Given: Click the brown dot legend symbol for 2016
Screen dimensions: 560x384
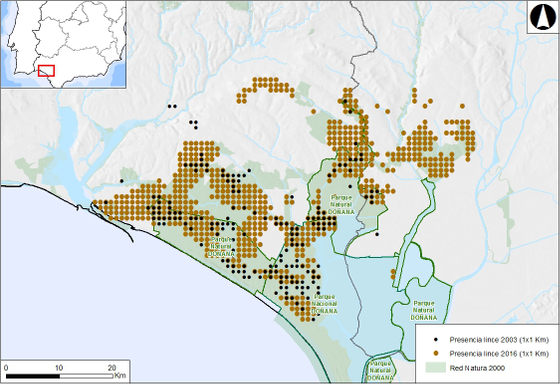Looking at the screenshot, I should (x=435, y=354).
